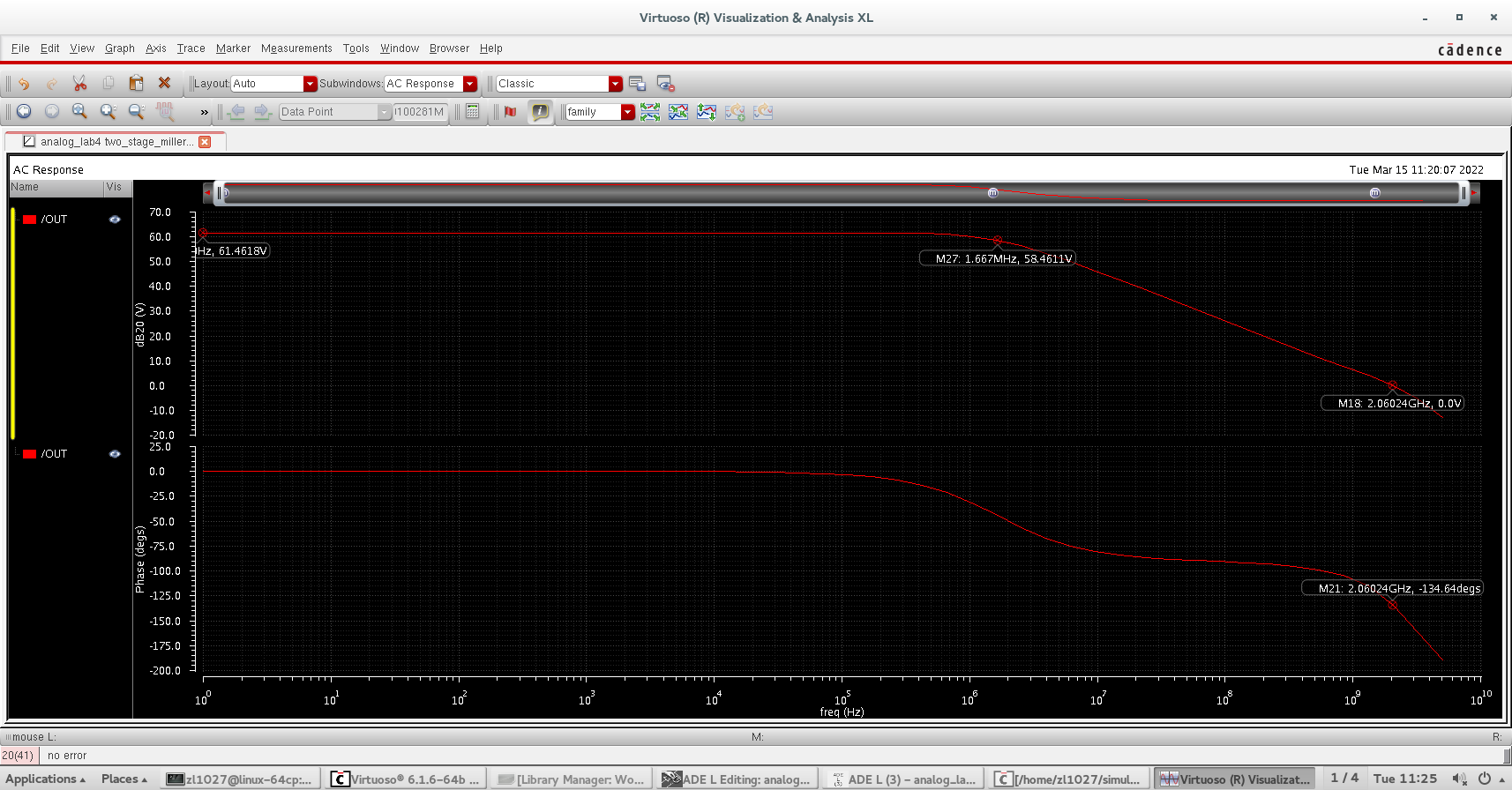The image size is (1512, 790).
Task: Click marker label M21 at -134.64degs
Action: (x=1392, y=588)
